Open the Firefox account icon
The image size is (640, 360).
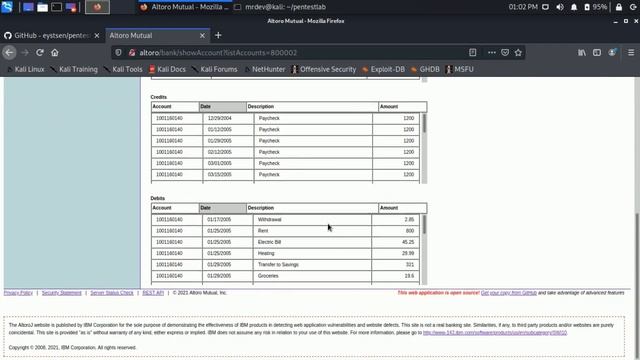612,53
